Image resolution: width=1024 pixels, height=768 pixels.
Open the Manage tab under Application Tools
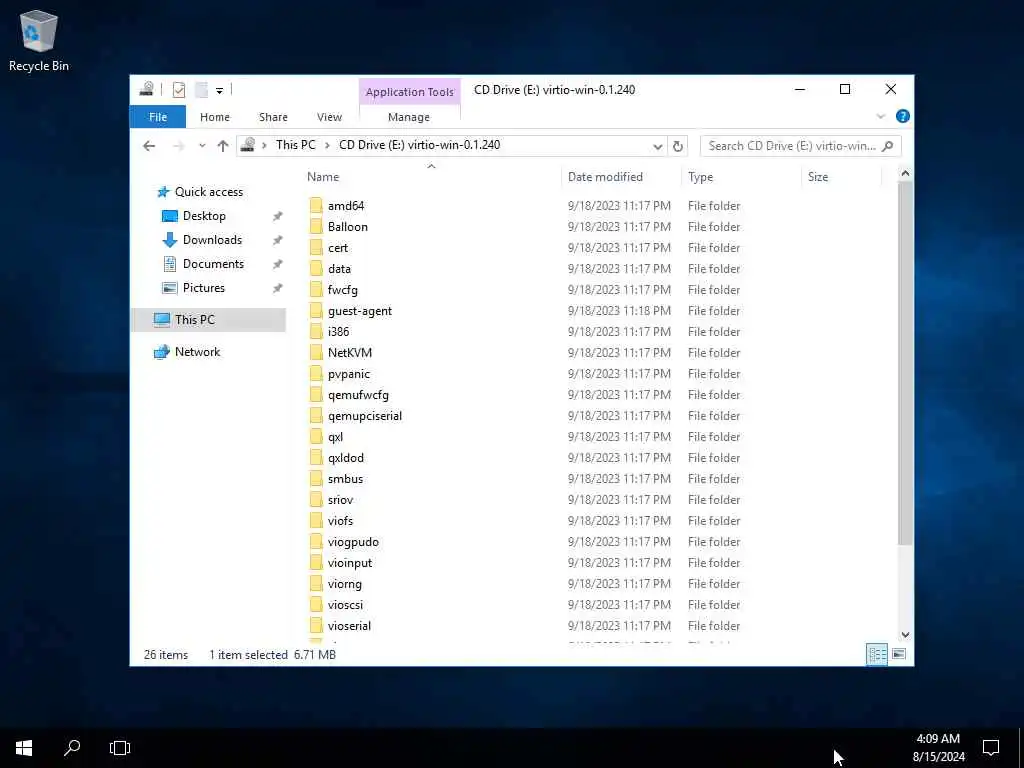pos(409,117)
